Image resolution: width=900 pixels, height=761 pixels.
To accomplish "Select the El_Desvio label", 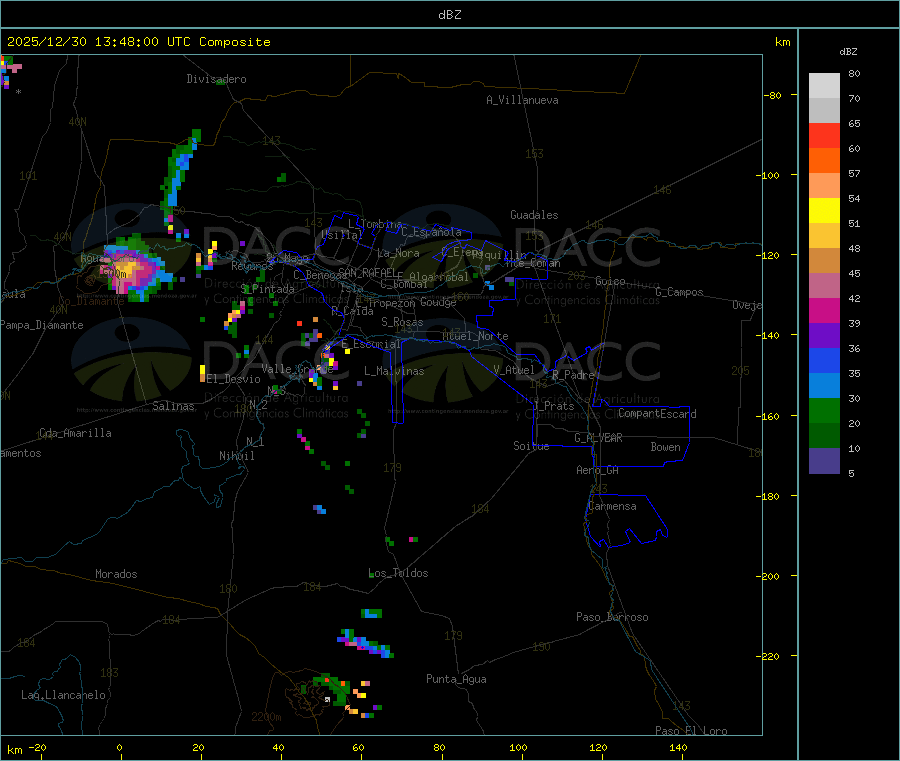I will [x=233, y=379].
